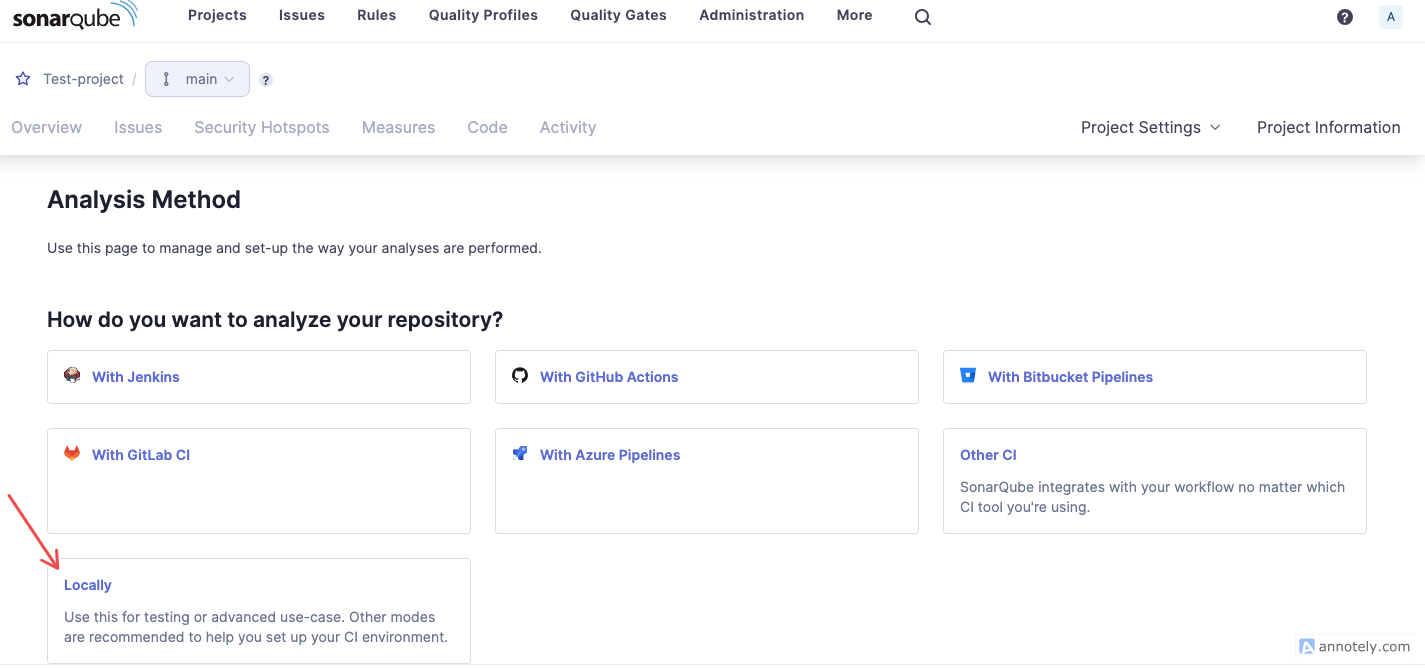Choose With GitHub Actions

click(608, 376)
